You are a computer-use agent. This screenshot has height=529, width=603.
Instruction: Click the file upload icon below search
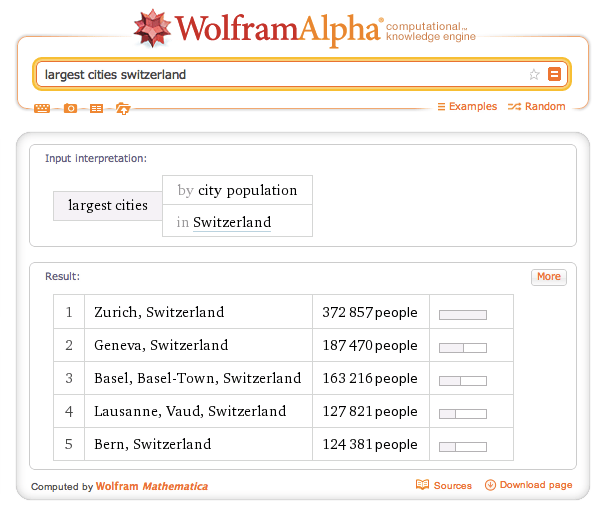(123, 108)
